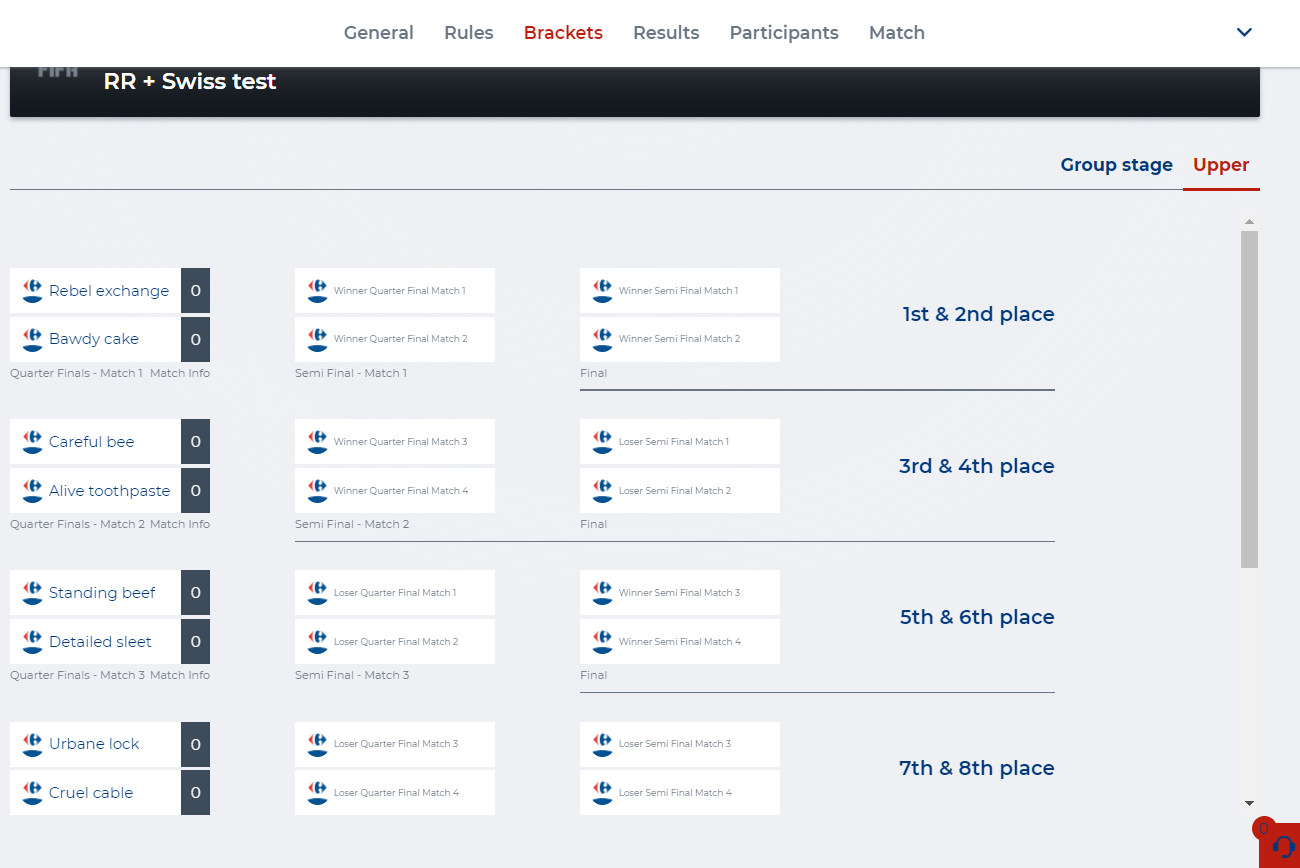Click Cruel cable's score box
The image size is (1300, 868).
point(195,793)
